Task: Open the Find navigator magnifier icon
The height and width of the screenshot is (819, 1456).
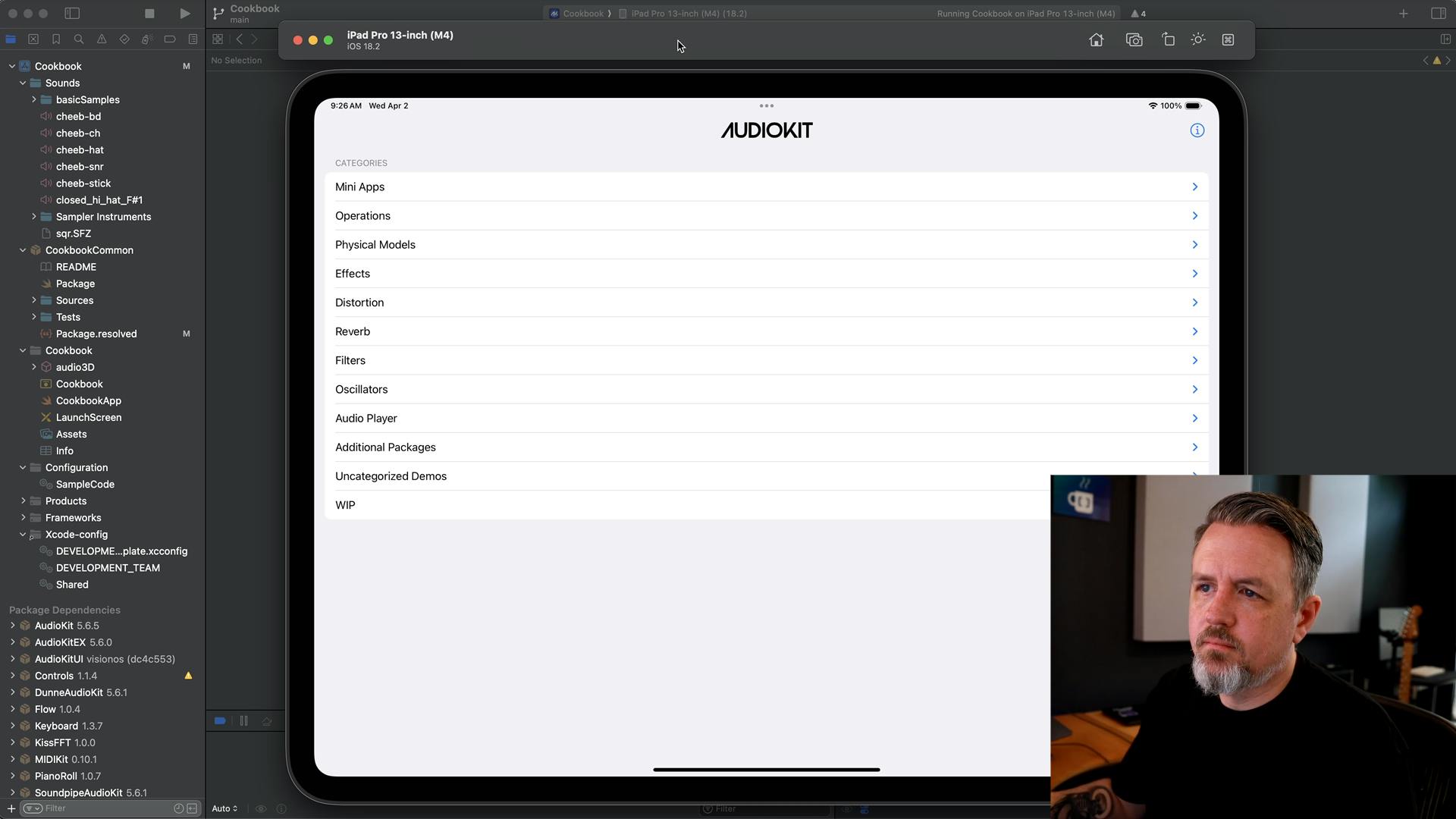Action: pos(79,39)
